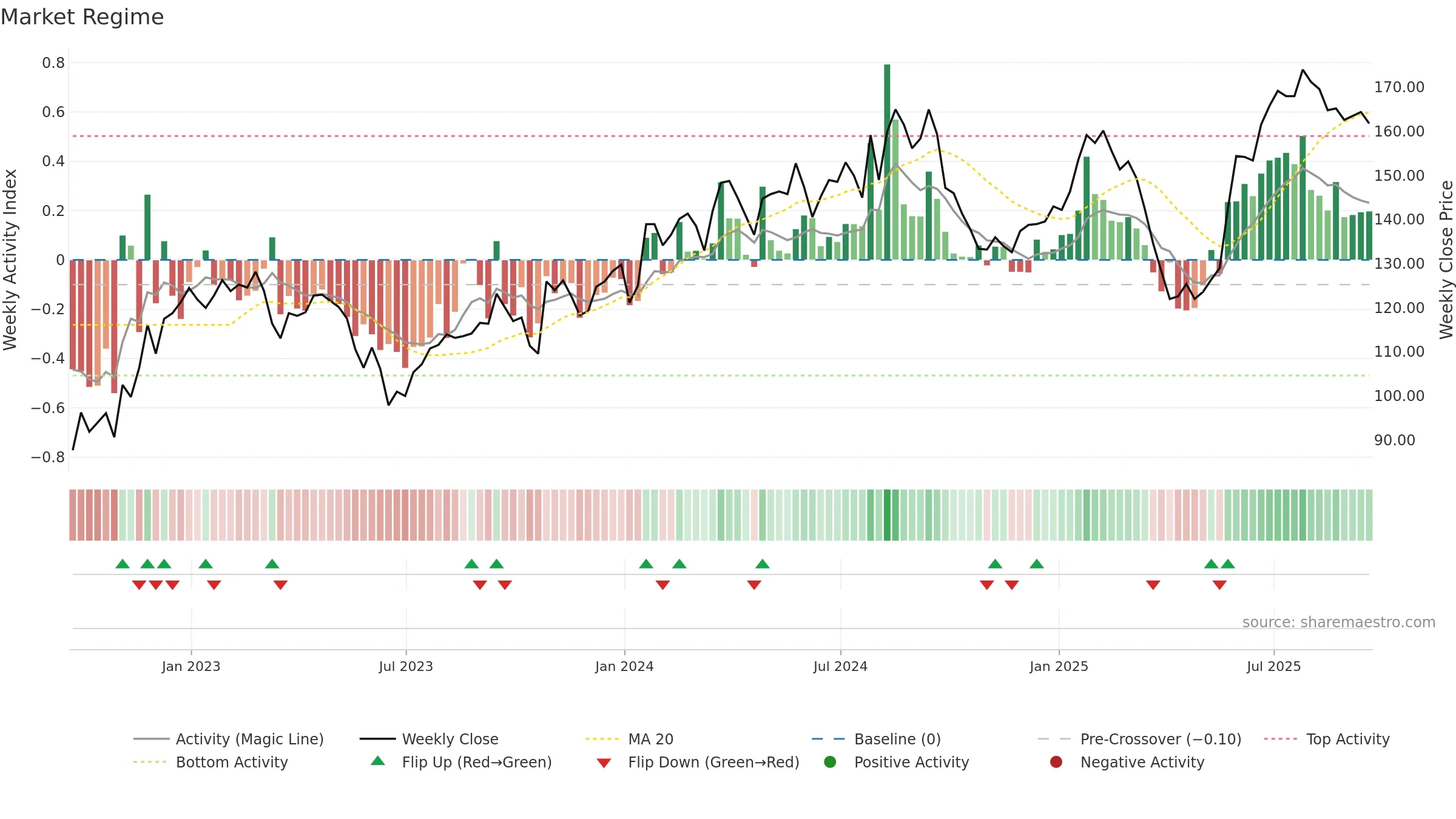Click the tallest green activity bar reaching 0.8
1456x819 pixels.
click(x=887, y=162)
